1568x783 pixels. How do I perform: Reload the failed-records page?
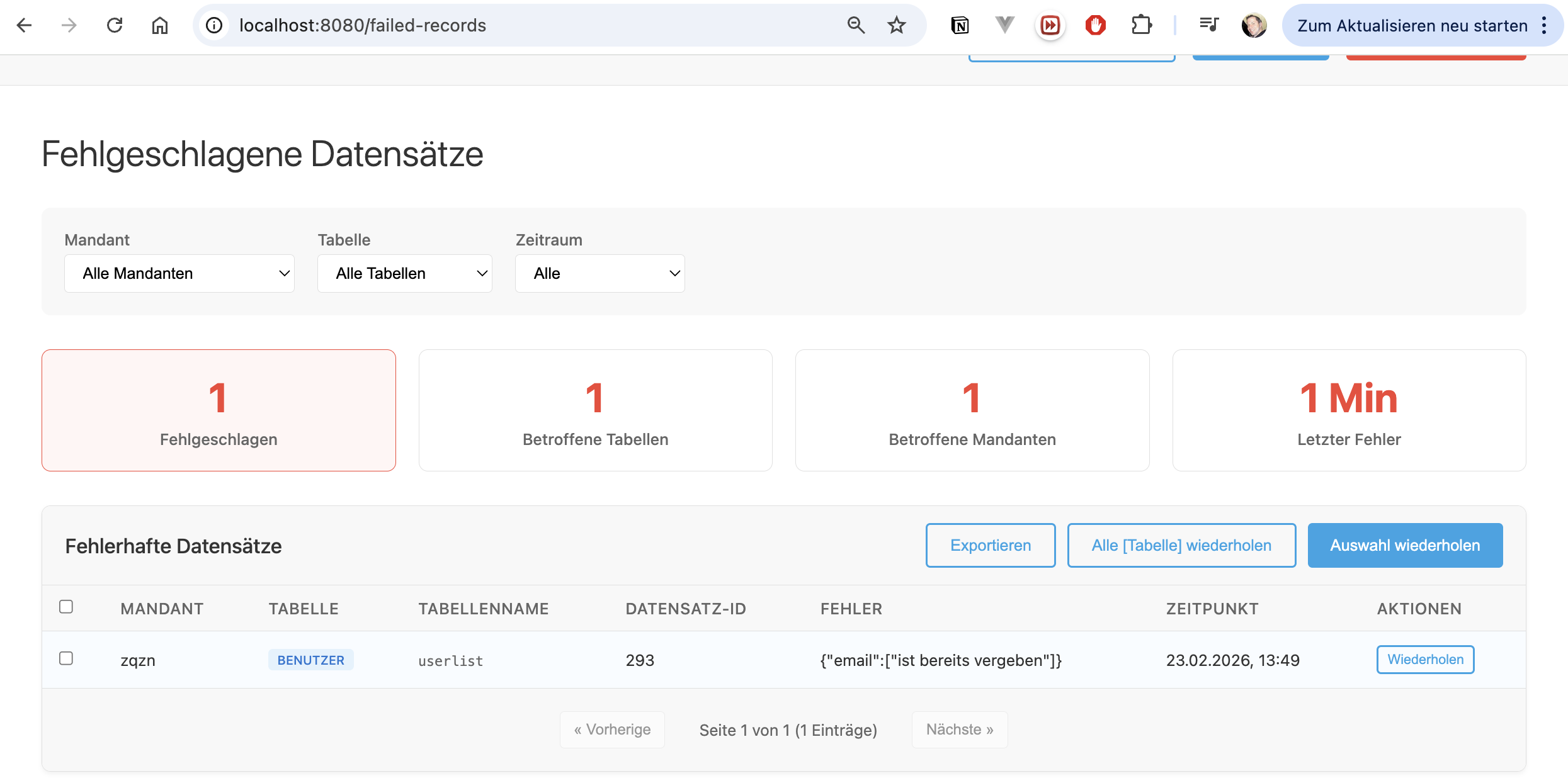[x=115, y=25]
